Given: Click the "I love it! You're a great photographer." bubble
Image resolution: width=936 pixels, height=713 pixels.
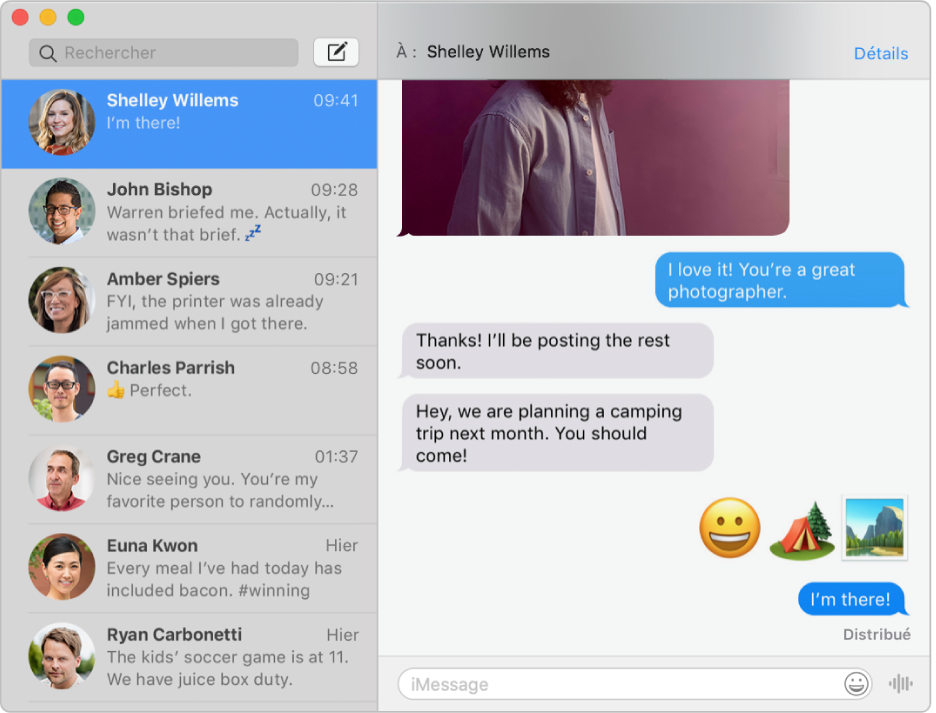Looking at the screenshot, I should coord(780,280).
